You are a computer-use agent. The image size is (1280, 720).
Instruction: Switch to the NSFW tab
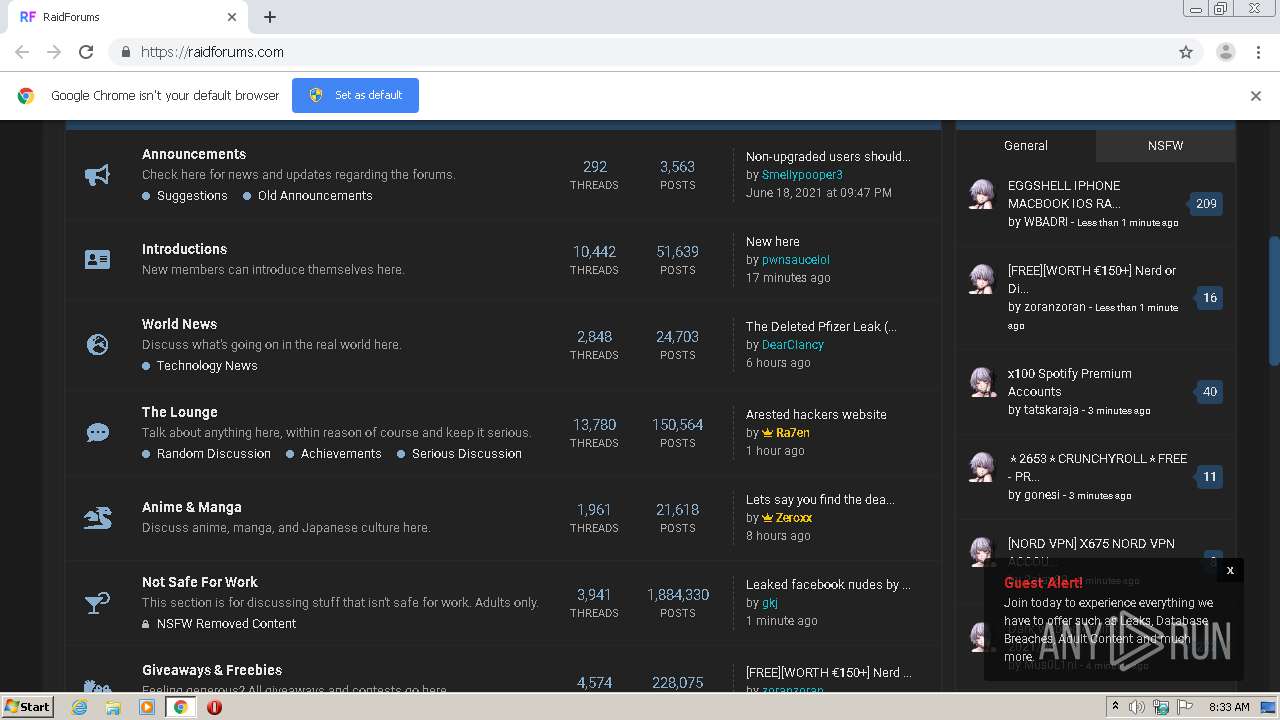click(1165, 146)
